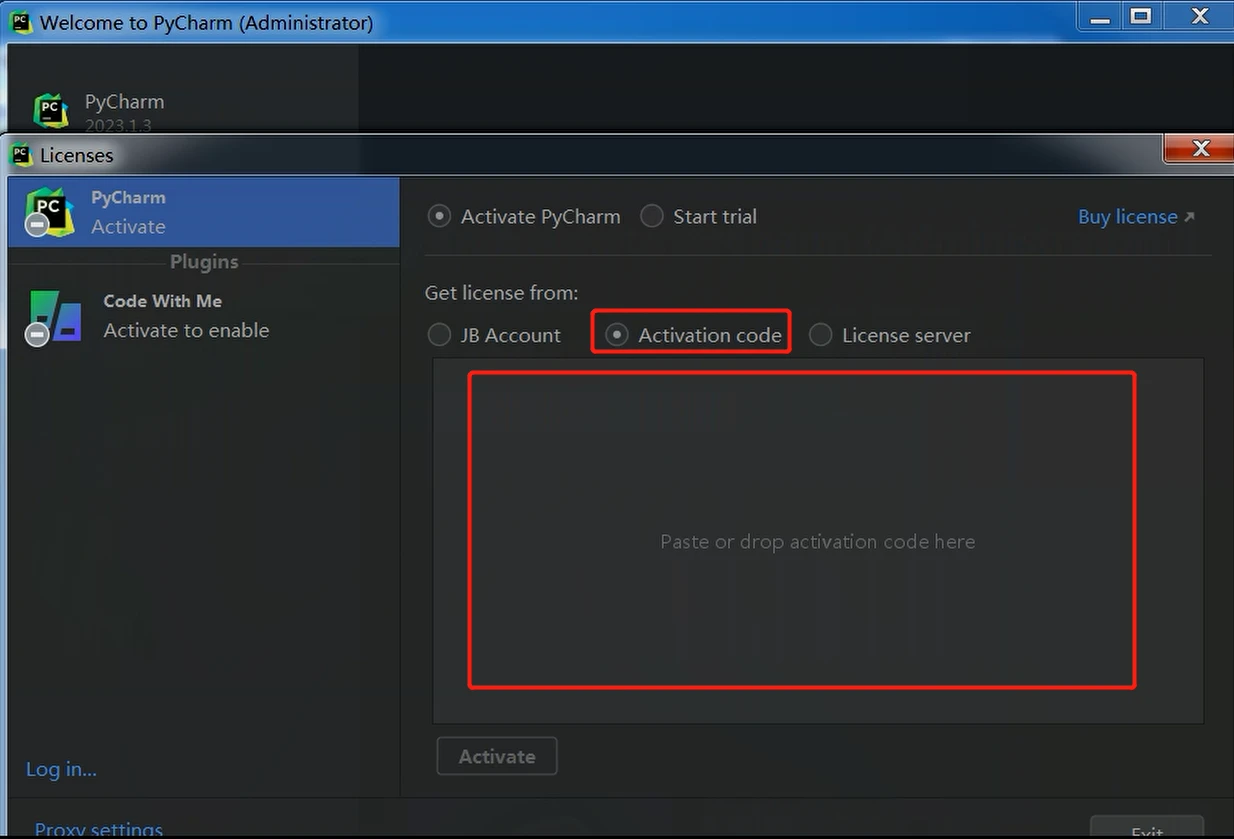The height and width of the screenshot is (839, 1234).
Task: Choose JB Account as license source
Action: point(439,335)
